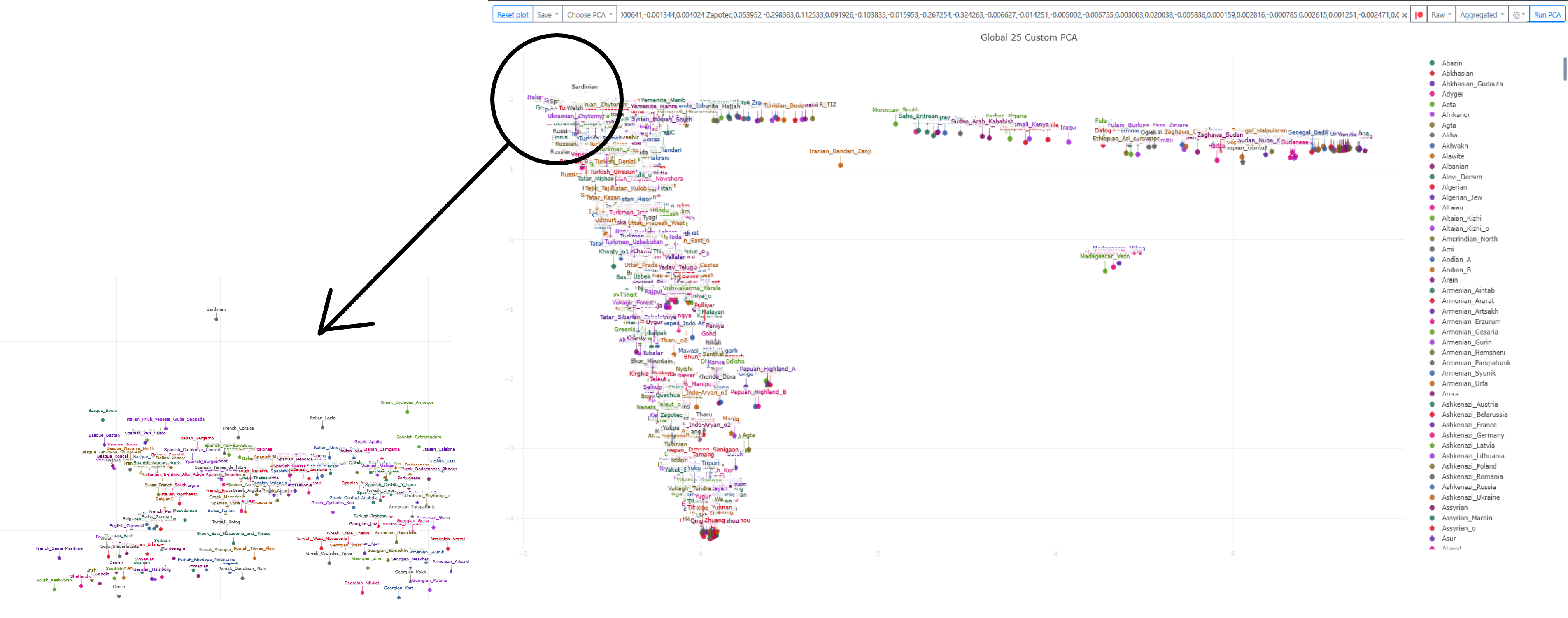Expand the Choose PCA dropdown
Screen dimensions: 1568x618
(x=590, y=14)
